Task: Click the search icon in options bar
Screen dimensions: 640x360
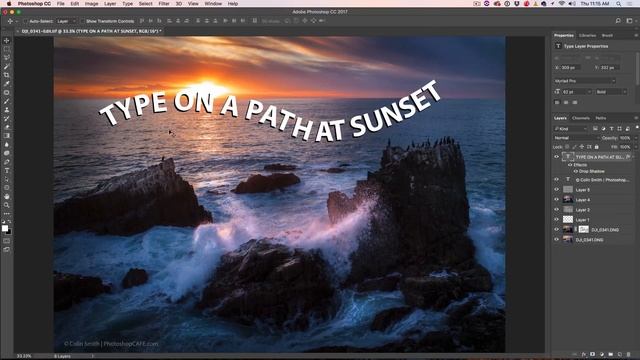Action: [x=618, y=21]
